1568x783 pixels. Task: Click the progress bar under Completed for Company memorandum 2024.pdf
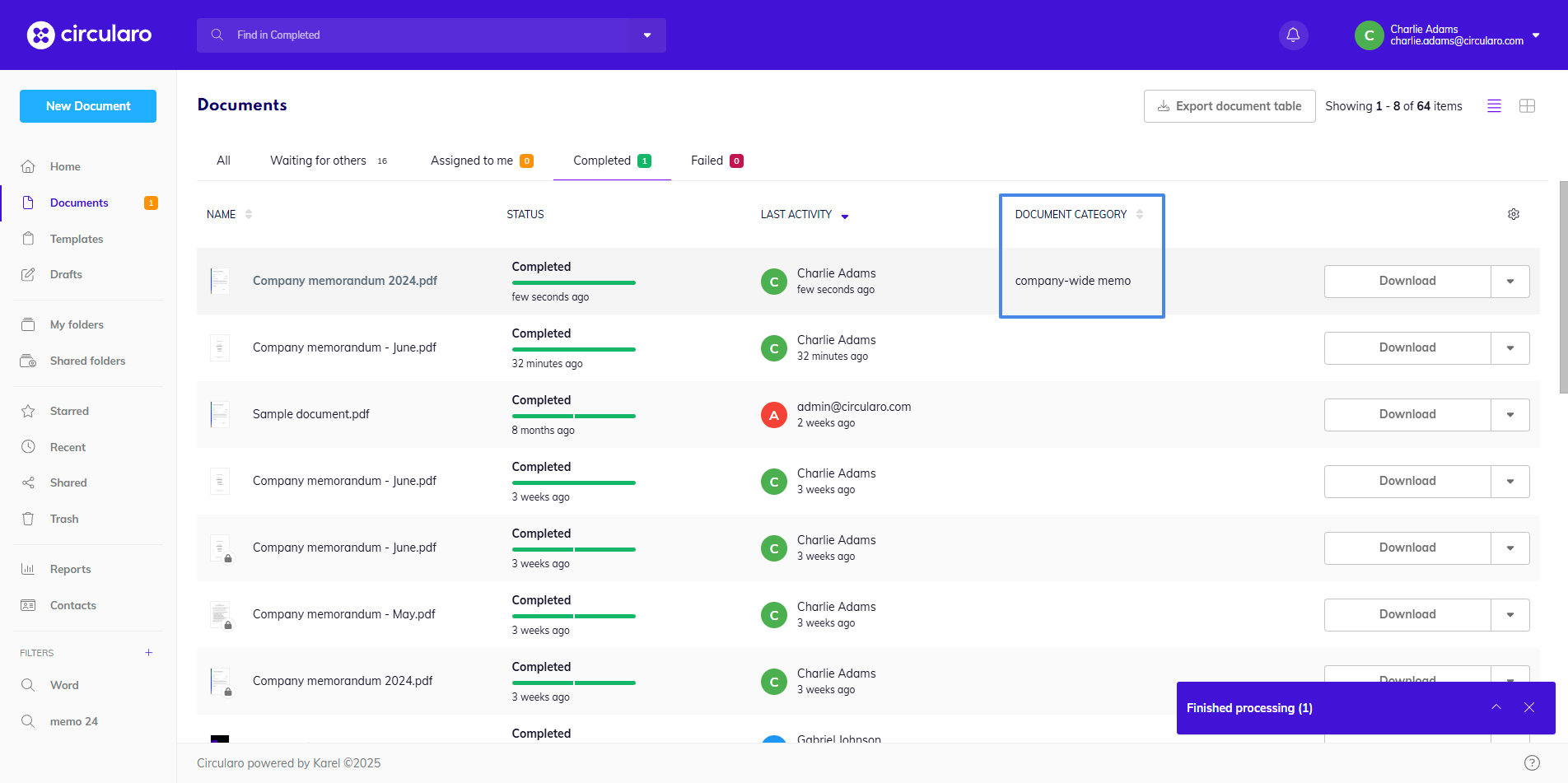pyautogui.click(x=573, y=283)
